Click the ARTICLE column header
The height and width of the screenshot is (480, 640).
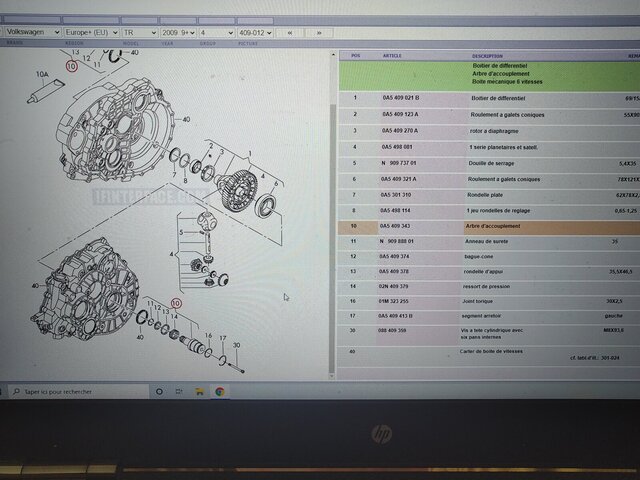[392, 56]
